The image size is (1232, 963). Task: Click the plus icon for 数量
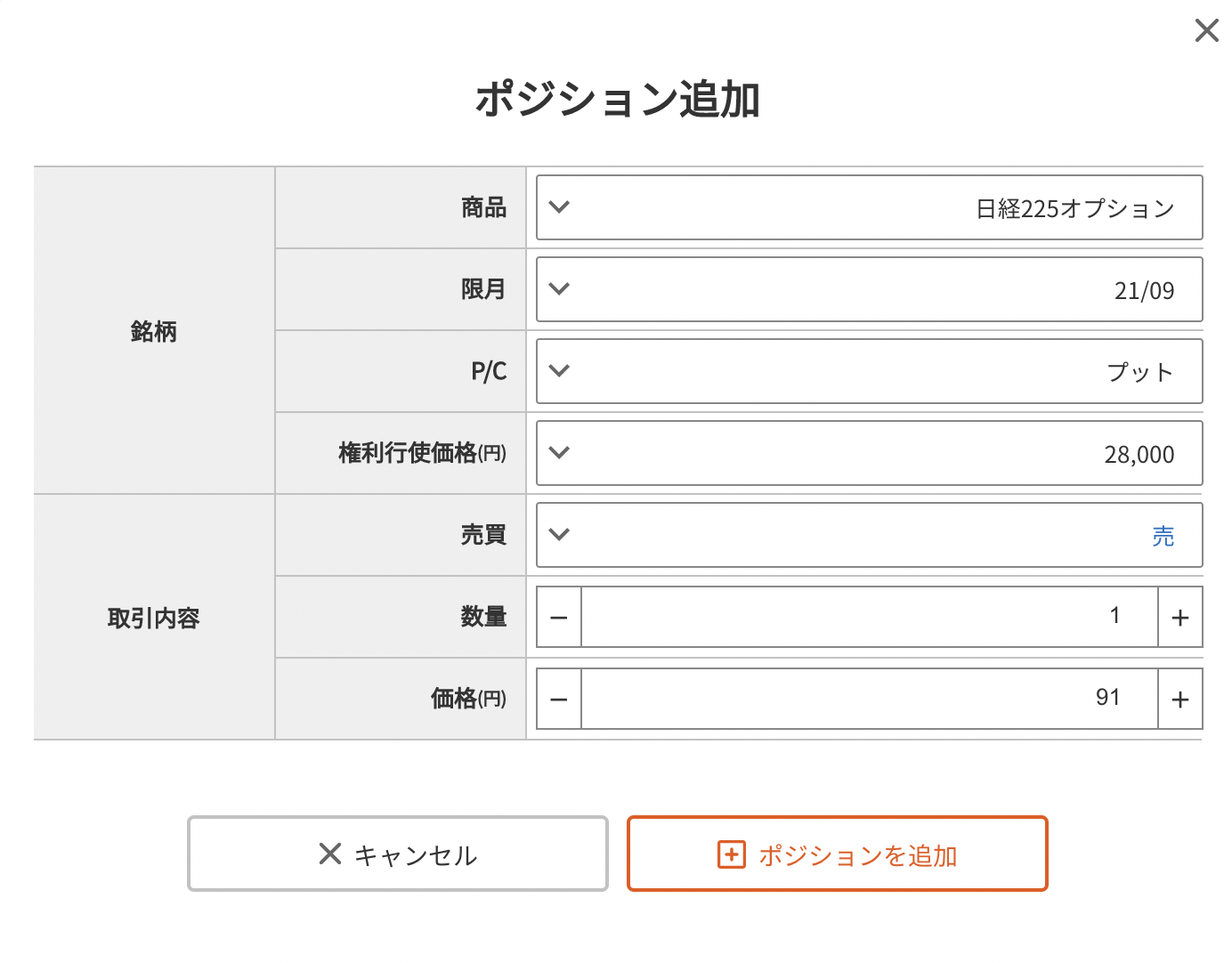(1180, 617)
